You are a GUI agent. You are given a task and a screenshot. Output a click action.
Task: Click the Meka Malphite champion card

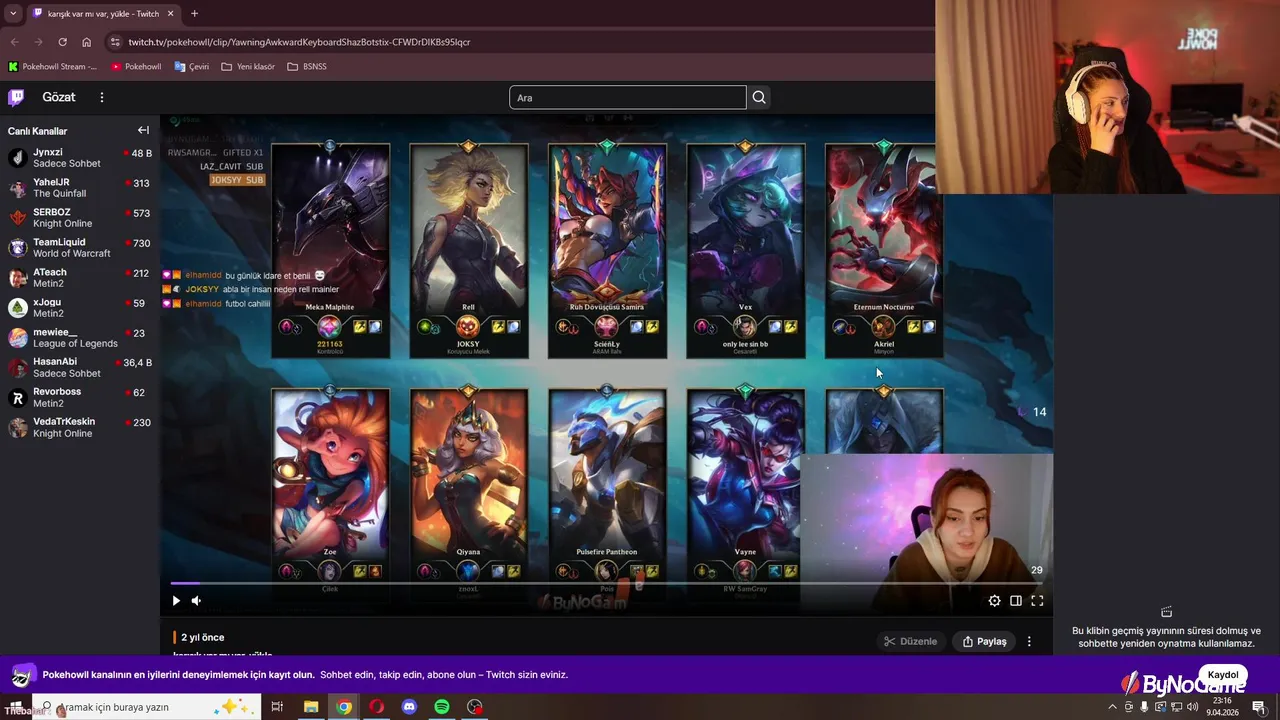click(x=330, y=250)
